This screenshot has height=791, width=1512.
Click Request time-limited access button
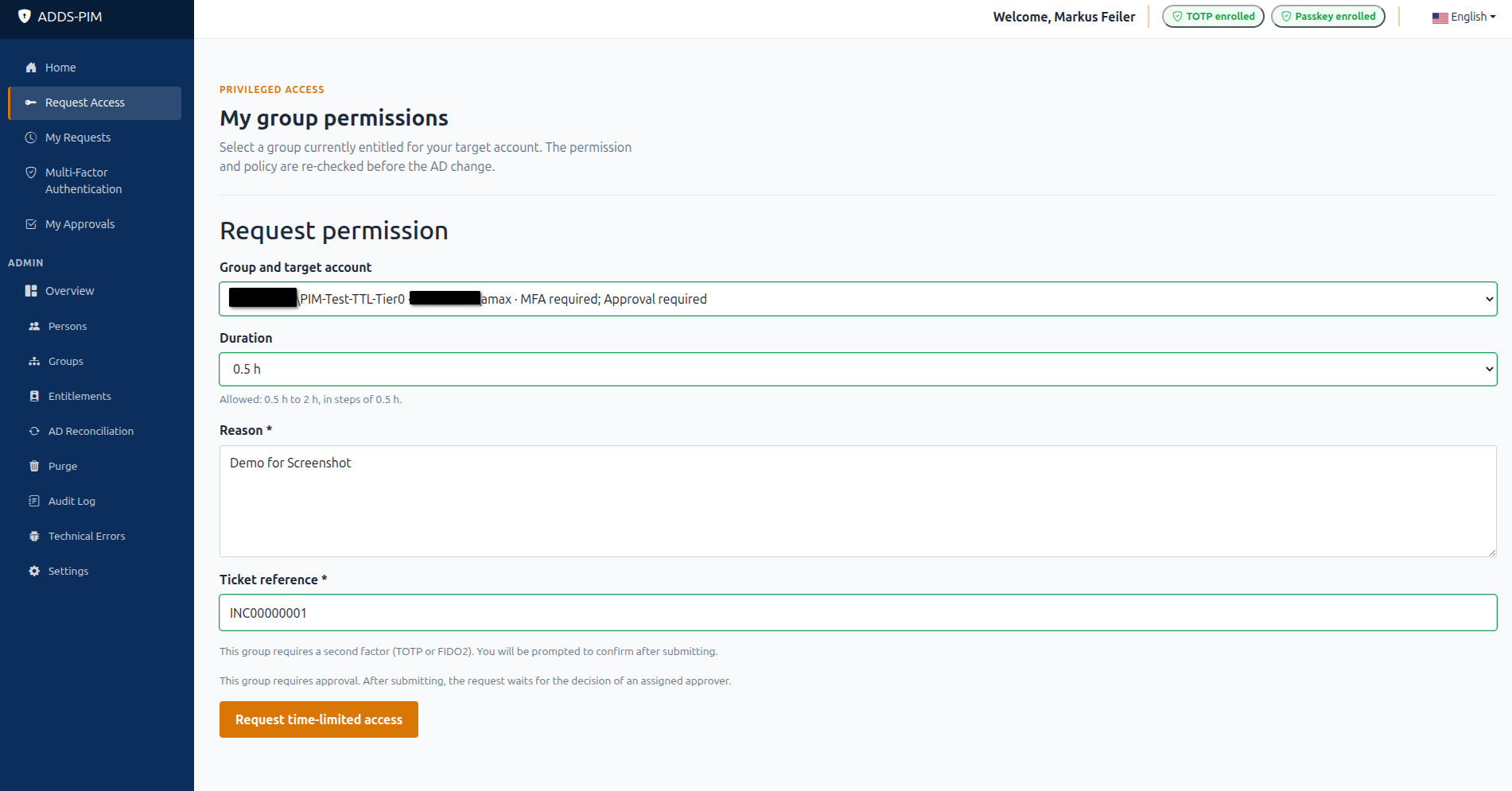point(319,719)
